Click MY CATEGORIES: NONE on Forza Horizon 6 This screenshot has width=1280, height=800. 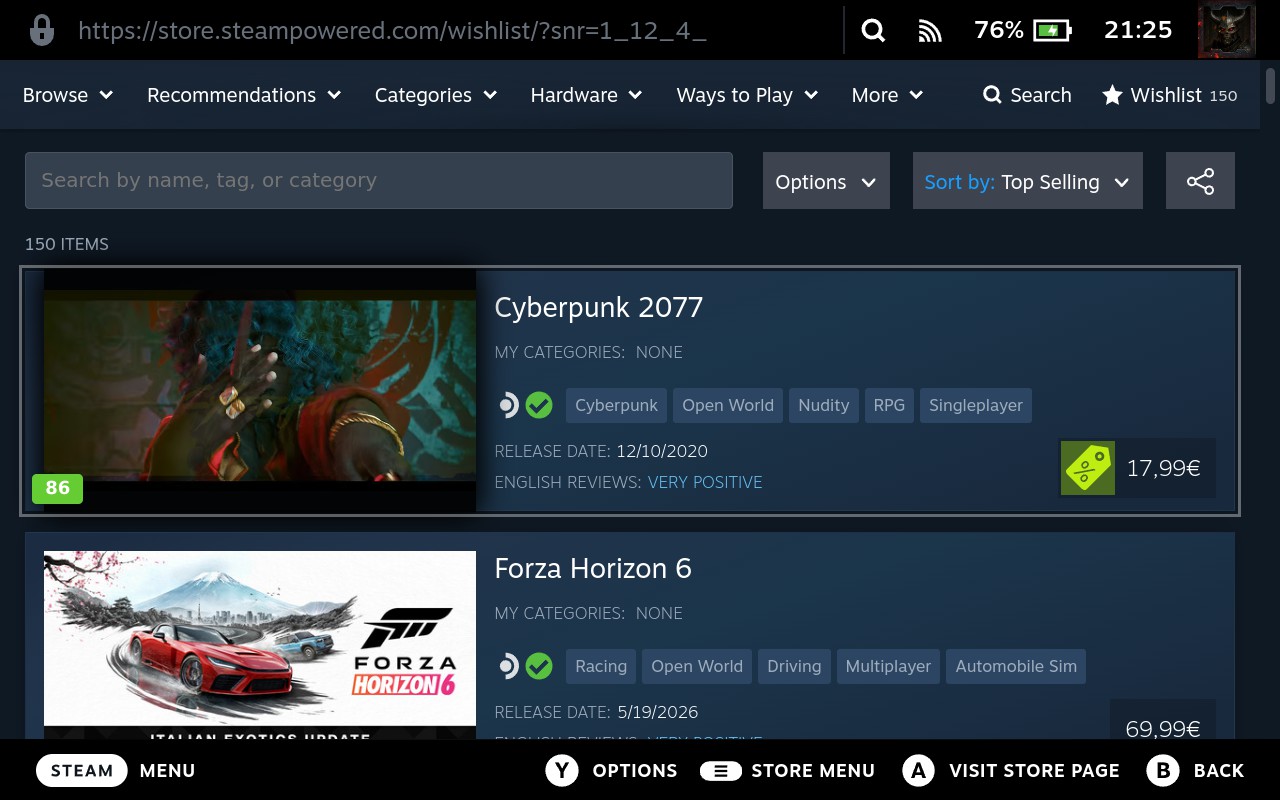[589, 613]
